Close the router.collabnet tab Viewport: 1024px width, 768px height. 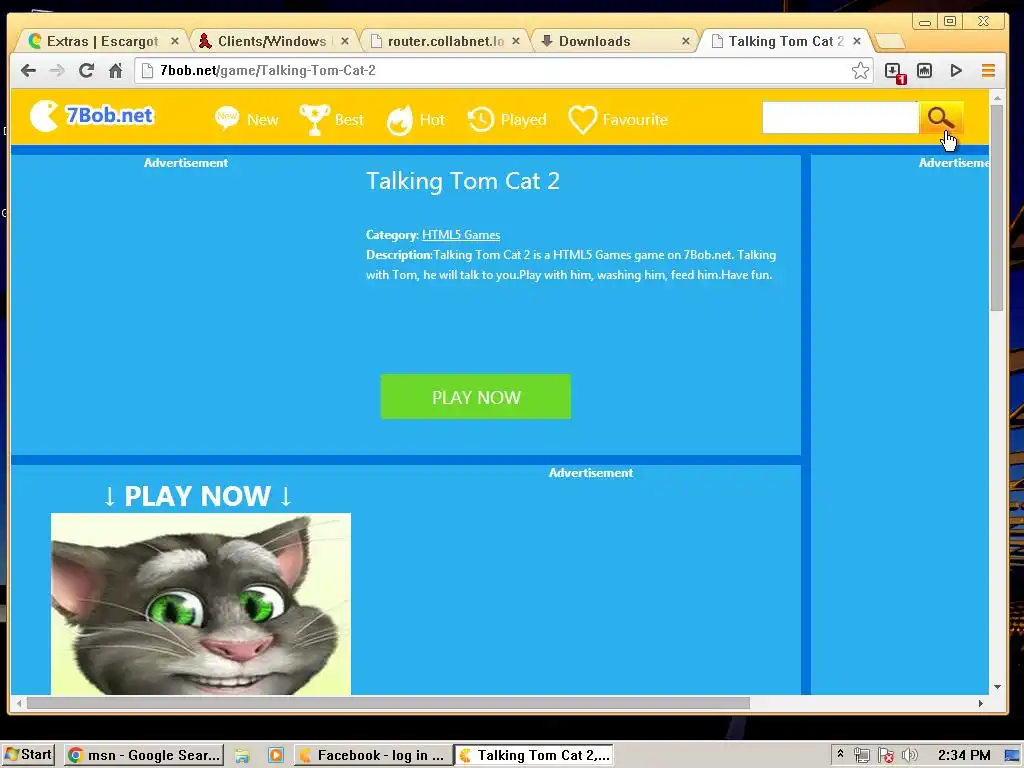(516, 41)
